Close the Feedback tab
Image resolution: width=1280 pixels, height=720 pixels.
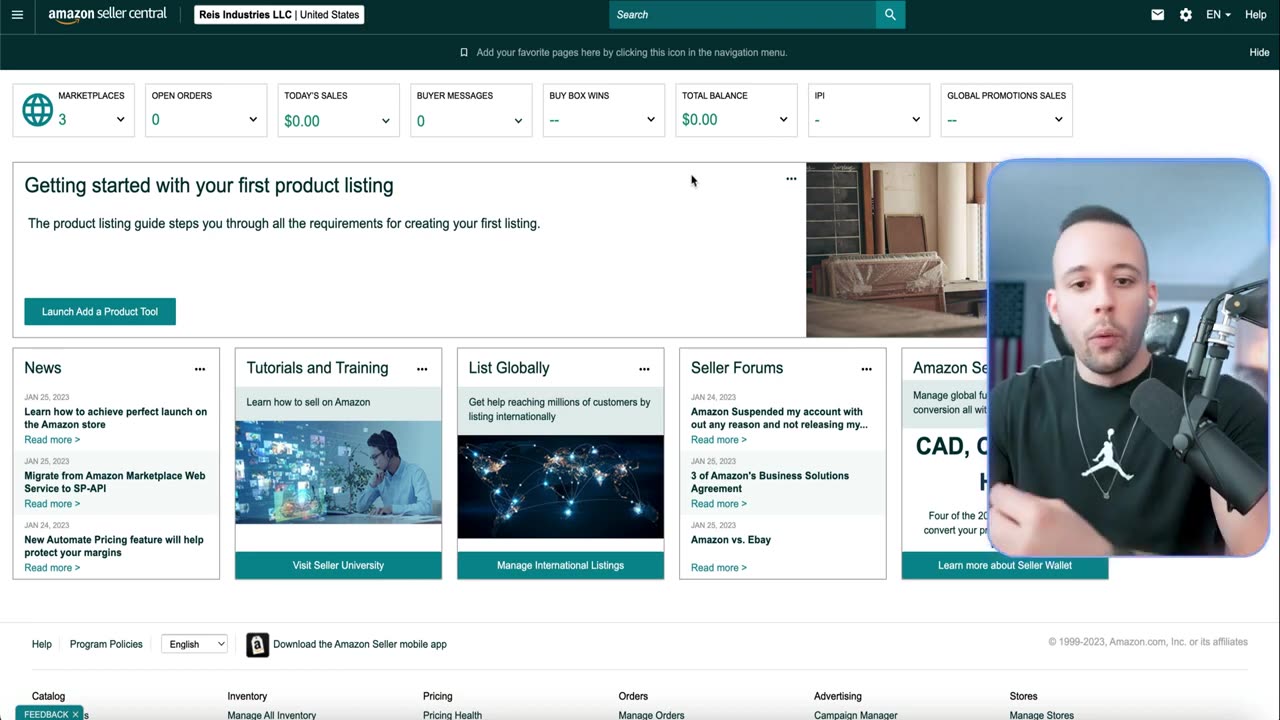click(75, 714)
